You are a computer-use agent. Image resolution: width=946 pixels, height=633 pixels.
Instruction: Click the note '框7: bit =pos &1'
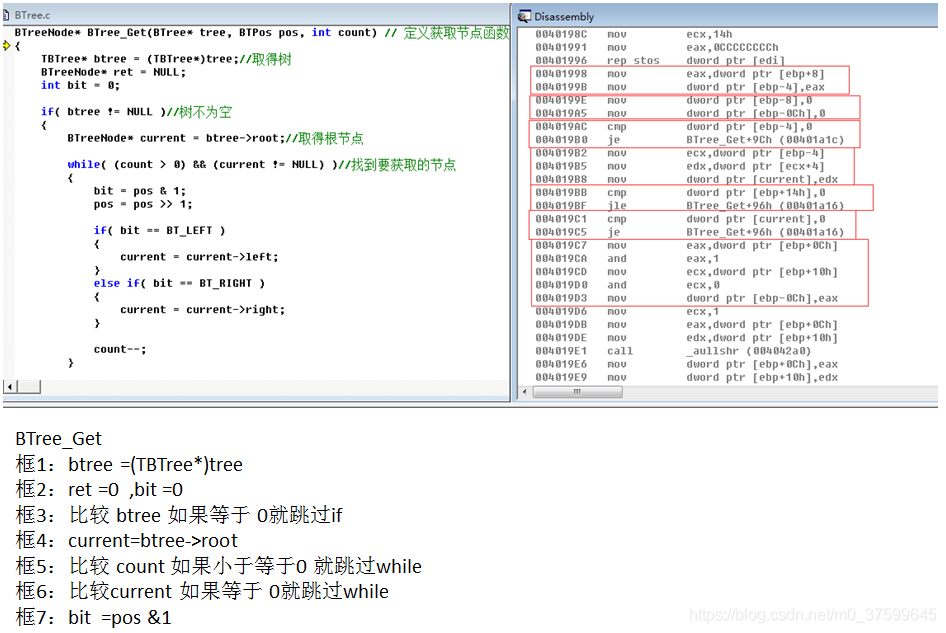tap(94, 617)
